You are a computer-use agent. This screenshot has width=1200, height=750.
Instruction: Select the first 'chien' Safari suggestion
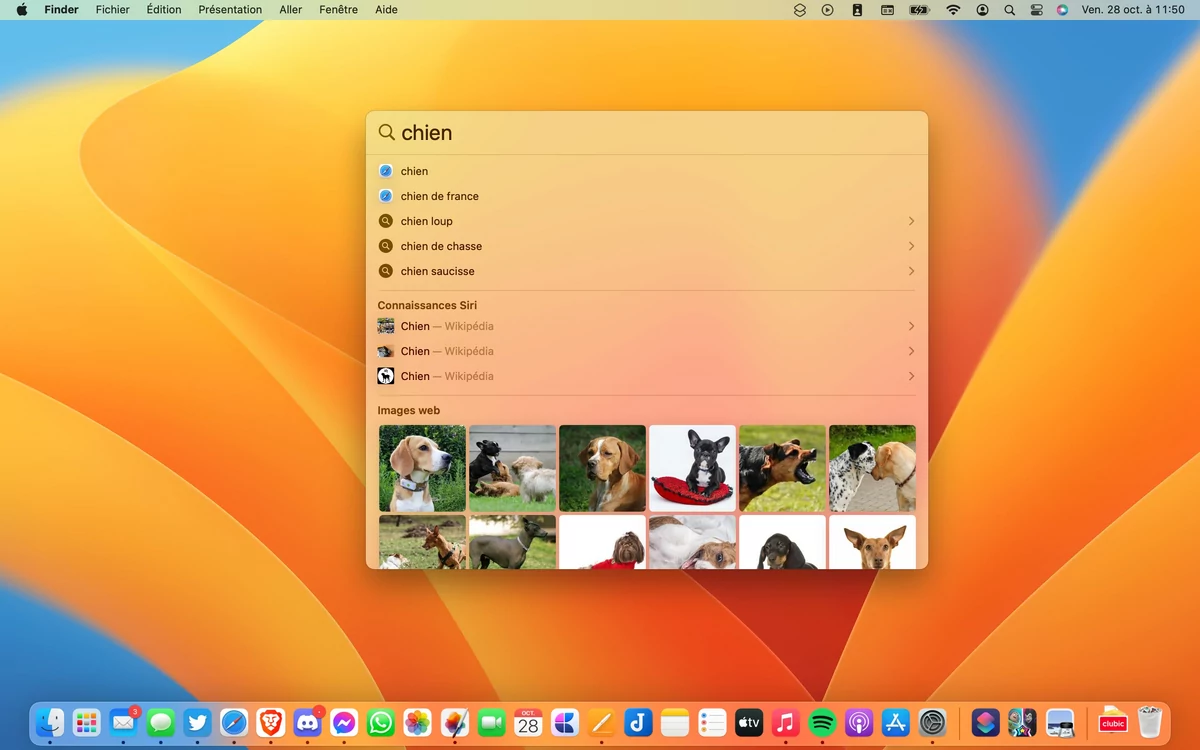(647, 171)
